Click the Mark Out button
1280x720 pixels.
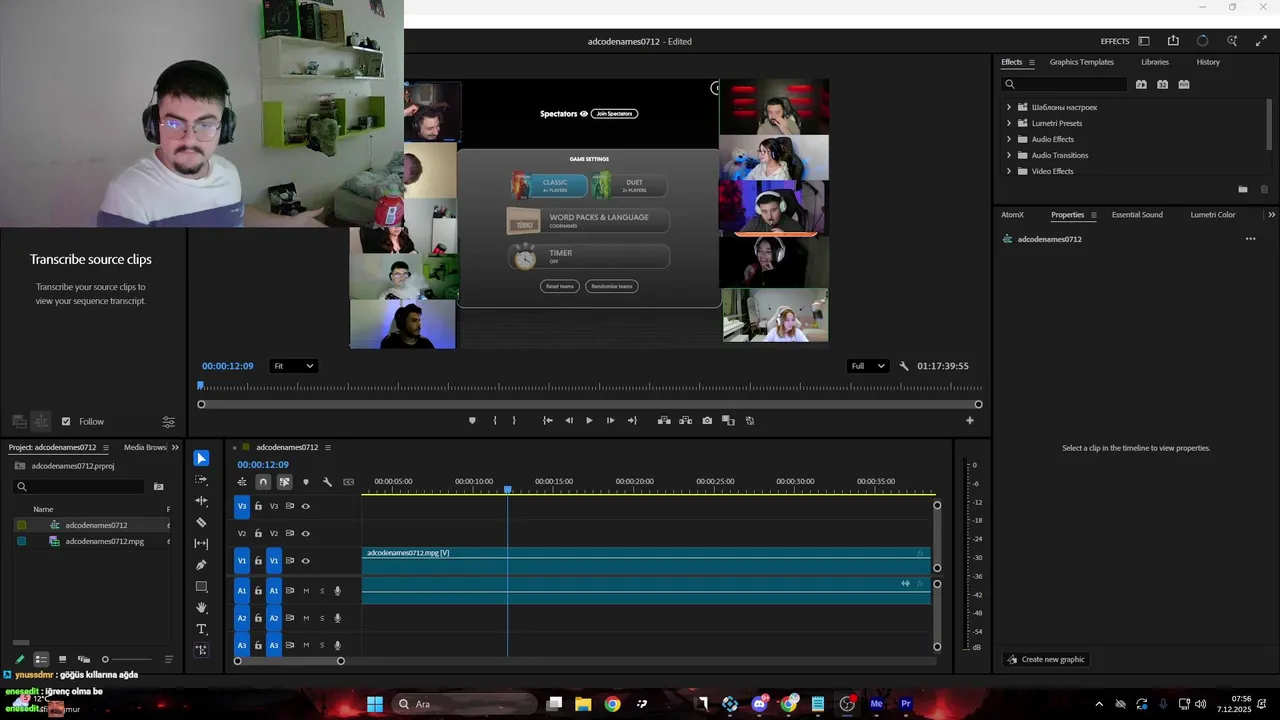pos(514,421)
